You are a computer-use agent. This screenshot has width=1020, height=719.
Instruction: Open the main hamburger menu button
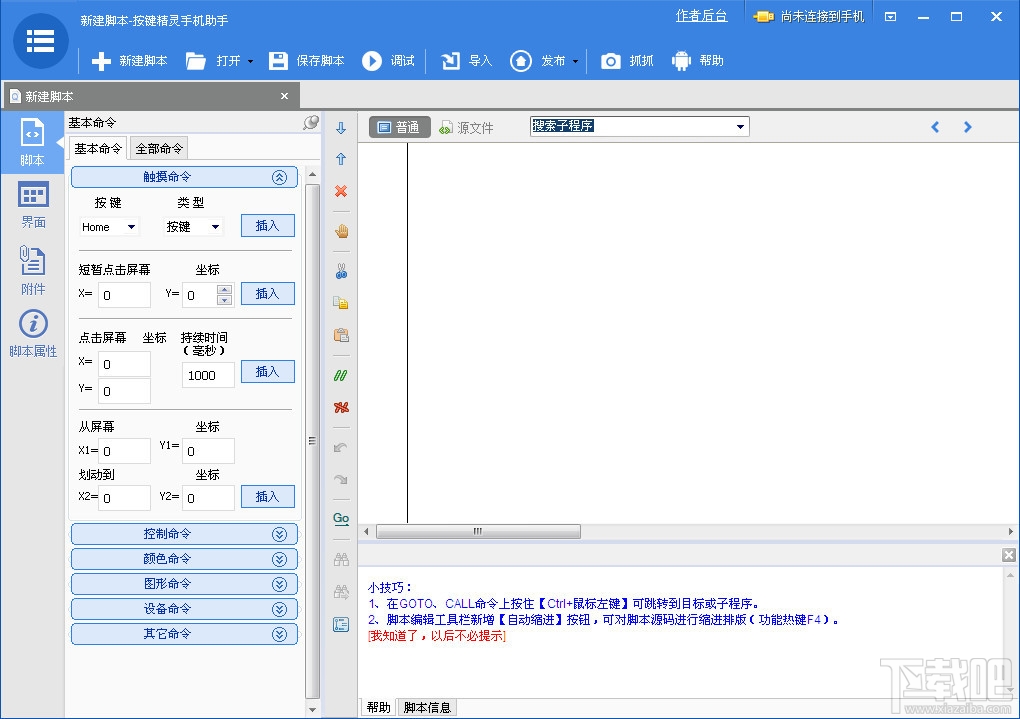coord(40,41)
